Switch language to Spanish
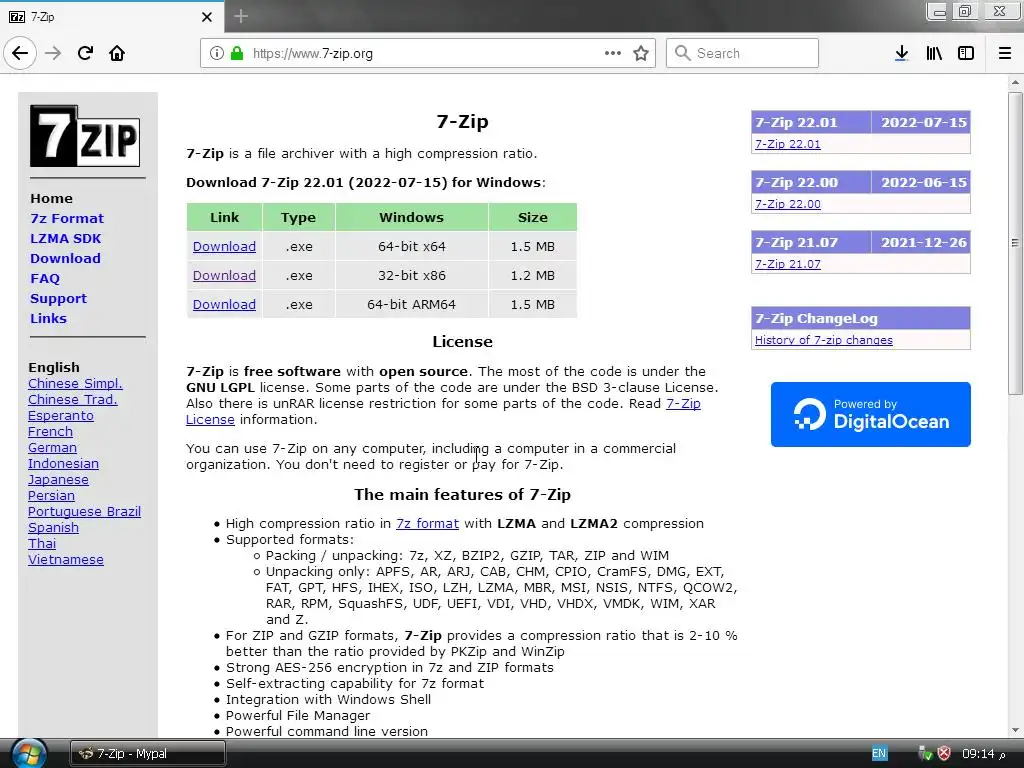Viewport: 1024px width, 768px height. (54, 527)
